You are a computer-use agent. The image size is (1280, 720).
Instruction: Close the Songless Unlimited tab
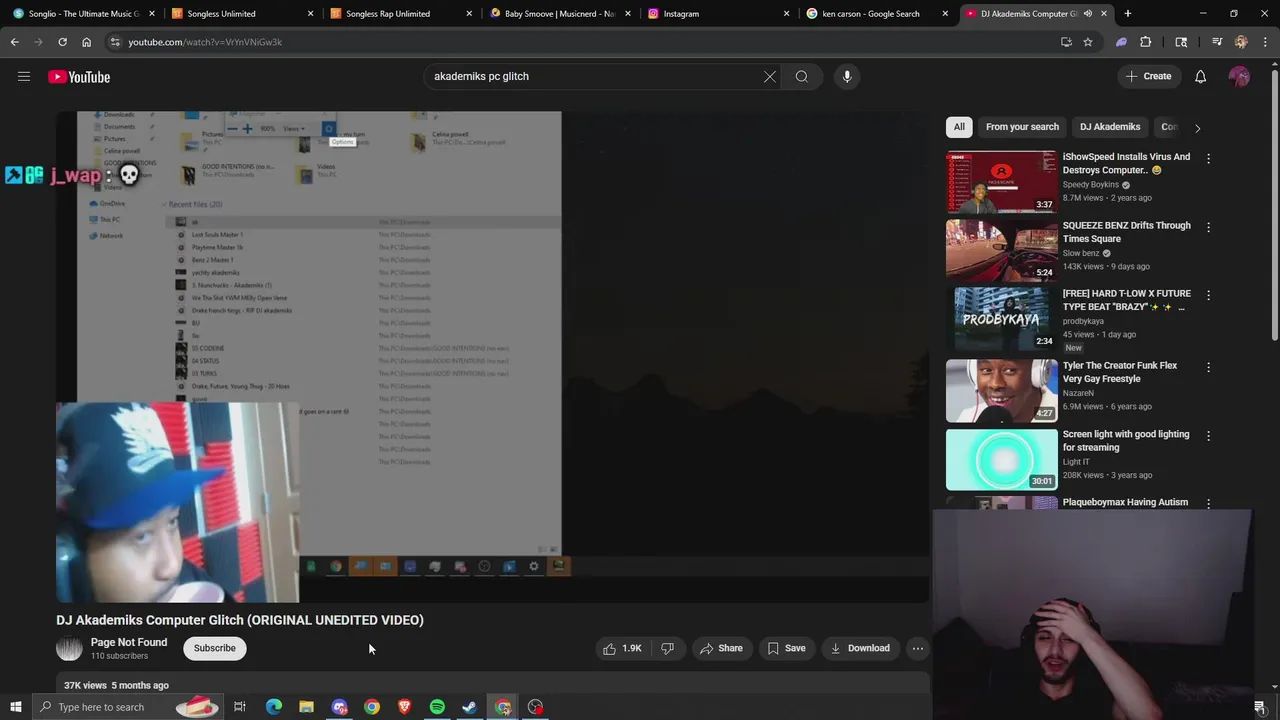(x=310, y=14)
